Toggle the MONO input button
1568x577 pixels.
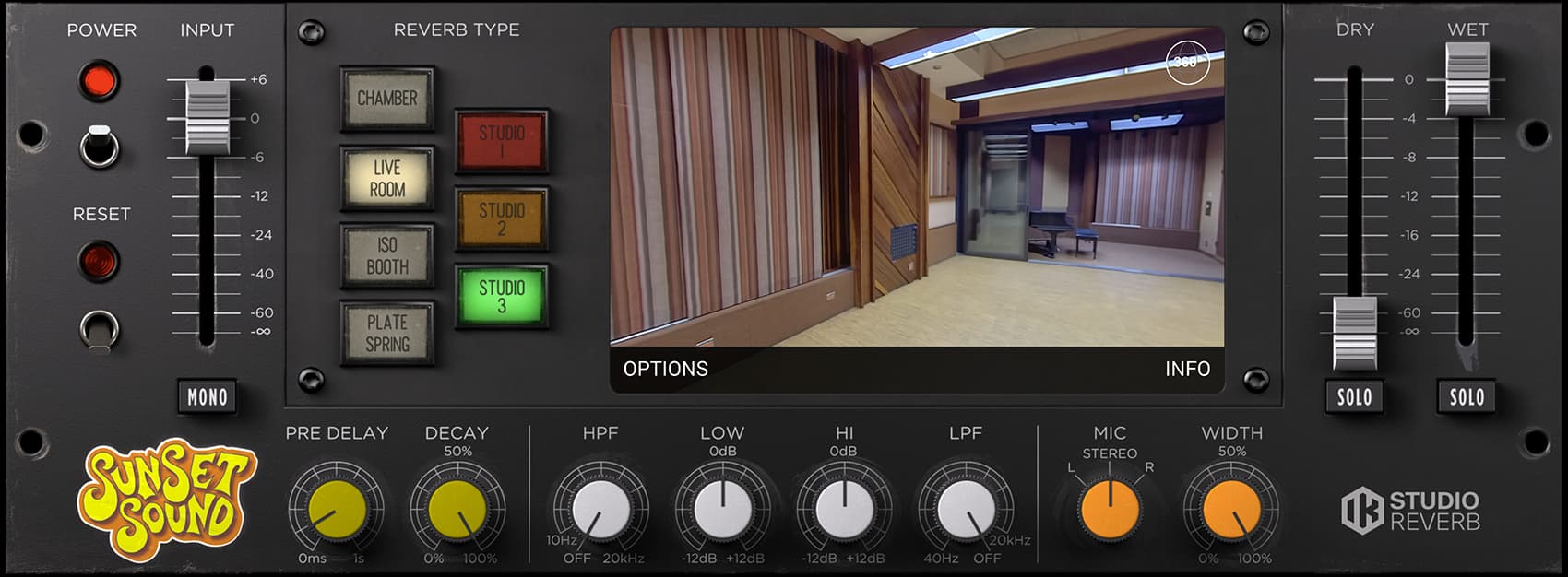[x=208, y=397]
